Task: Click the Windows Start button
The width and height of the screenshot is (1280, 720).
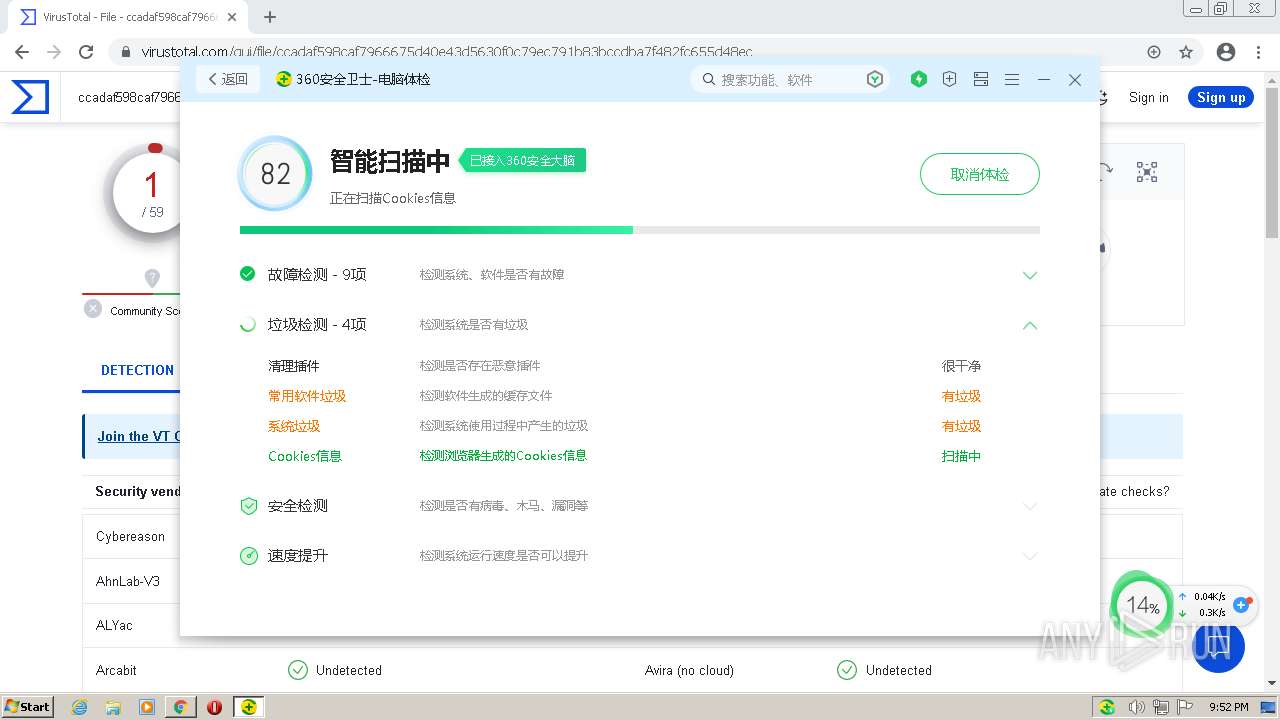Action: tap(28, 706)
